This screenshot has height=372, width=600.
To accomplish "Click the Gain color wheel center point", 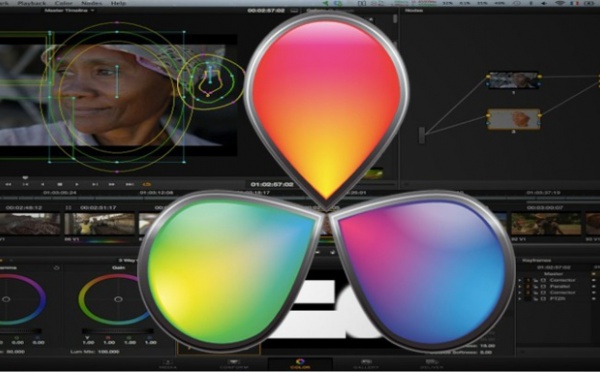I will tap(118, 299).
